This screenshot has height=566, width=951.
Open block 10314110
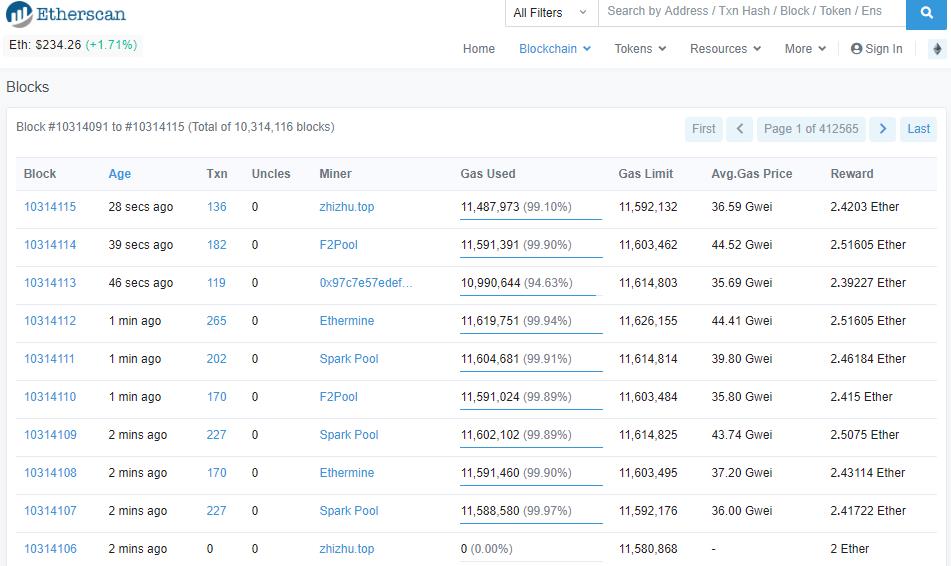pos(50,397)
